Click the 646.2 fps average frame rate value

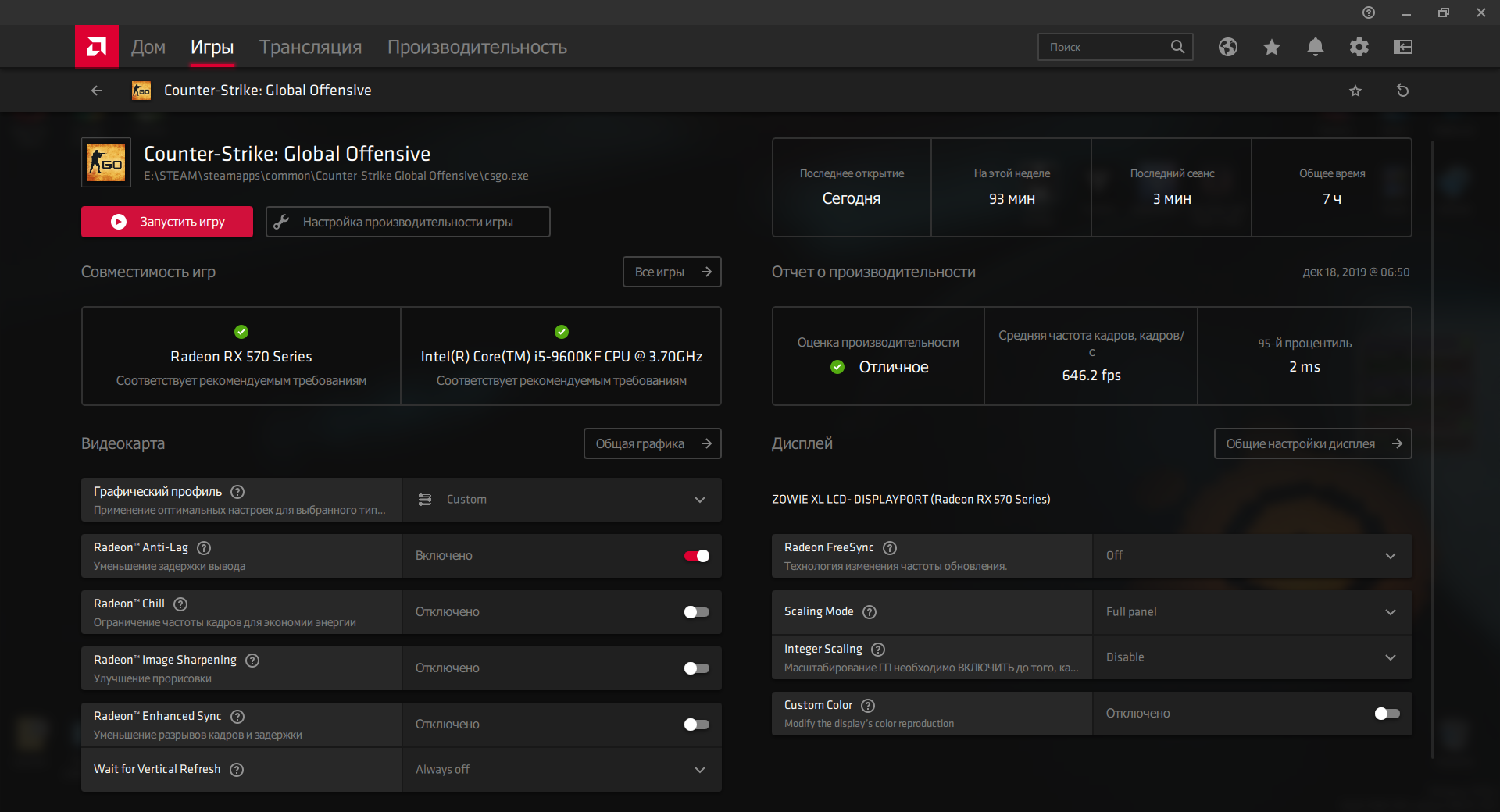coord(1091,376)
